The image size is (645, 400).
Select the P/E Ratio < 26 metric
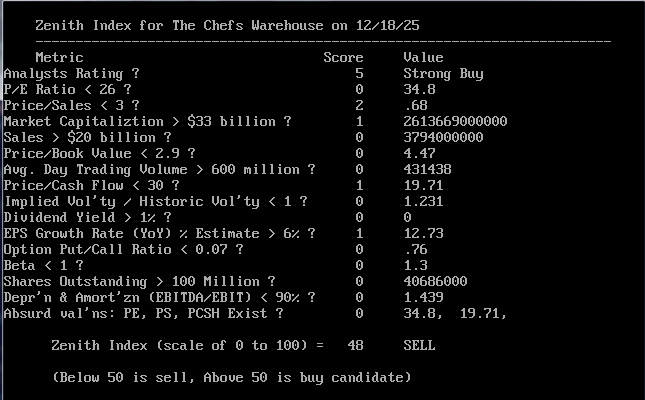point(67,89)
